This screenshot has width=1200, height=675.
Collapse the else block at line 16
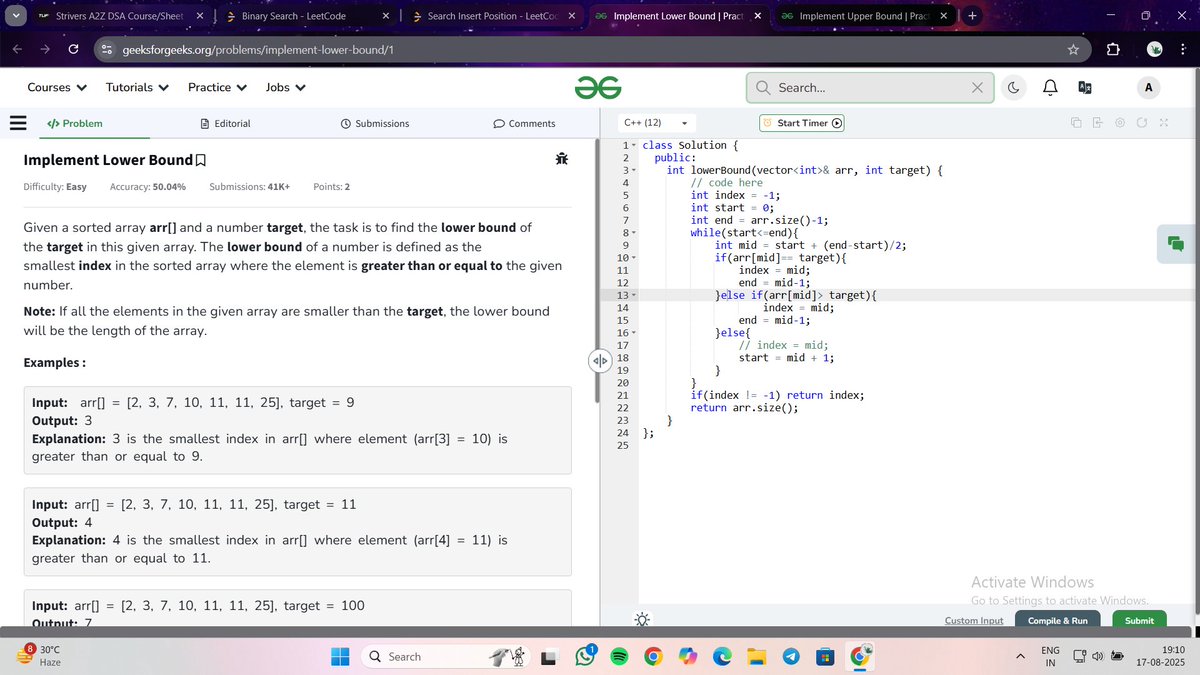(634, 333)
